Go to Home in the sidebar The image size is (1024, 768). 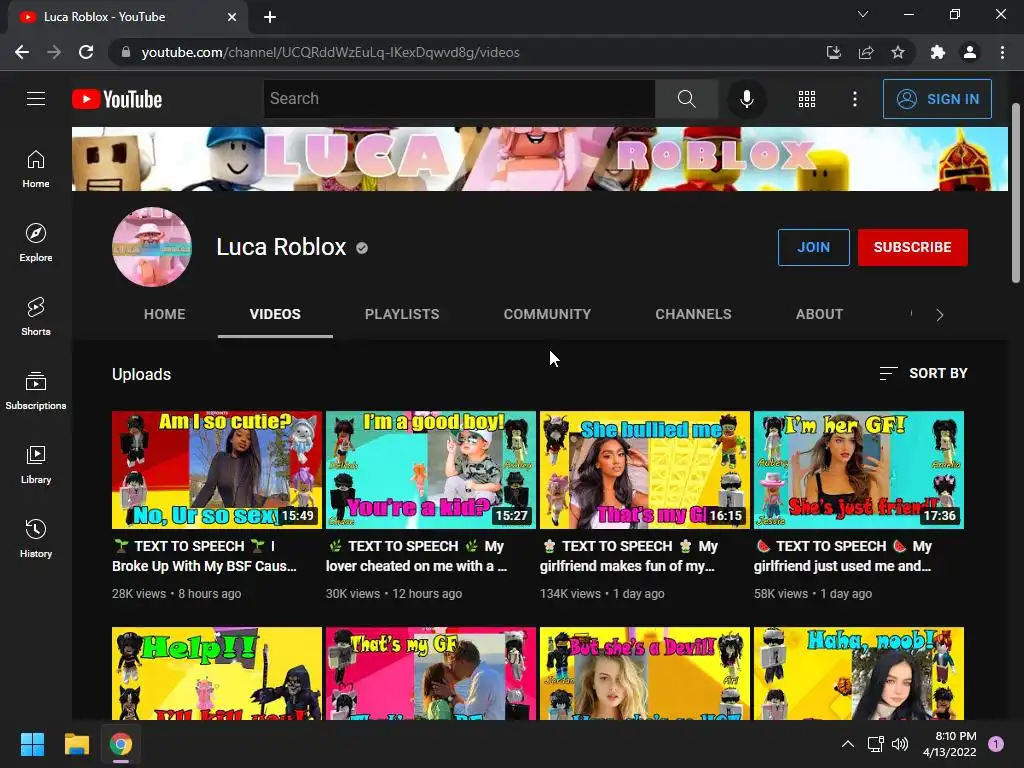pyautogui.click(x=36, y=168)
